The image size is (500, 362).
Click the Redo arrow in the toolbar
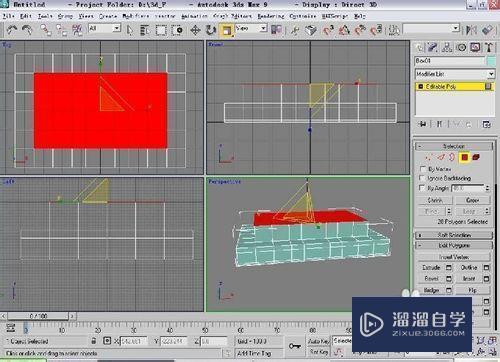(27, 30)
